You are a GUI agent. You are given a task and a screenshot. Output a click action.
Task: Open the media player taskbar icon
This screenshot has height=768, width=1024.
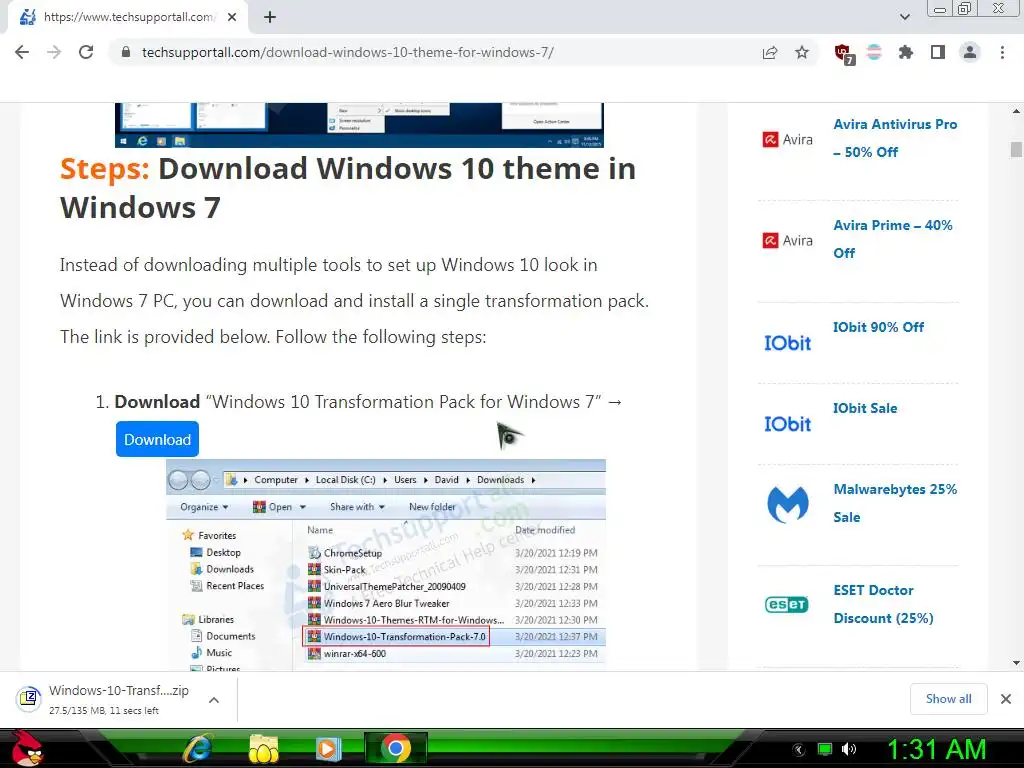coord(328,748)
